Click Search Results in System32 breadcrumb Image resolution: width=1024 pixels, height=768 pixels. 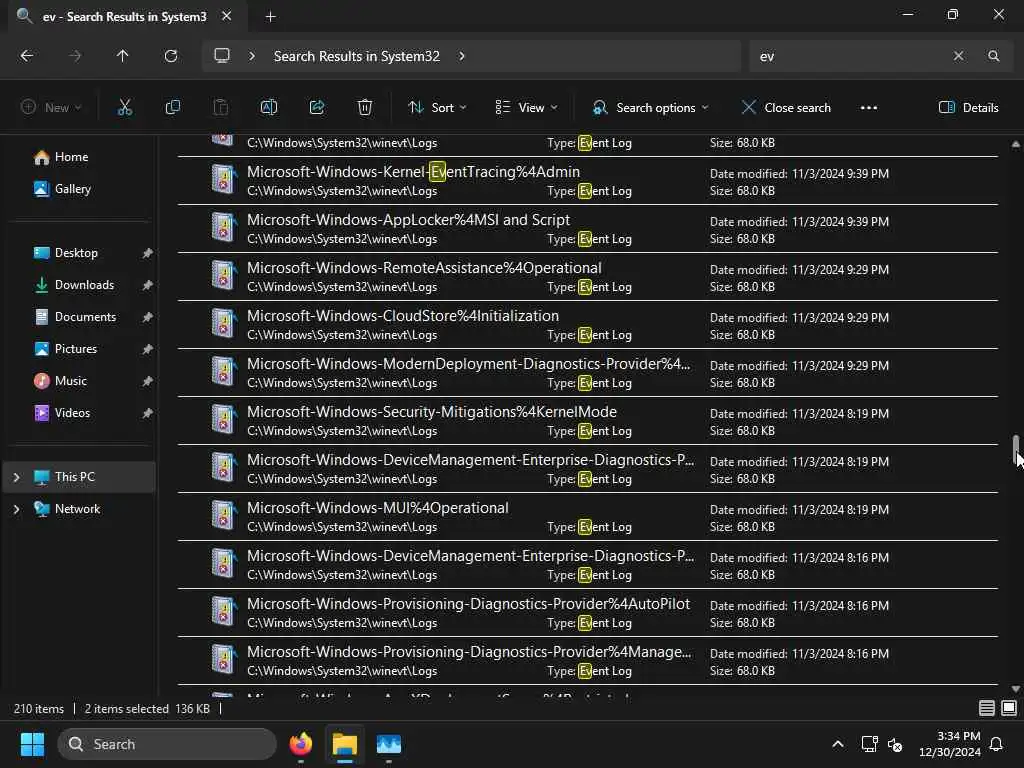tap(357, 56)
